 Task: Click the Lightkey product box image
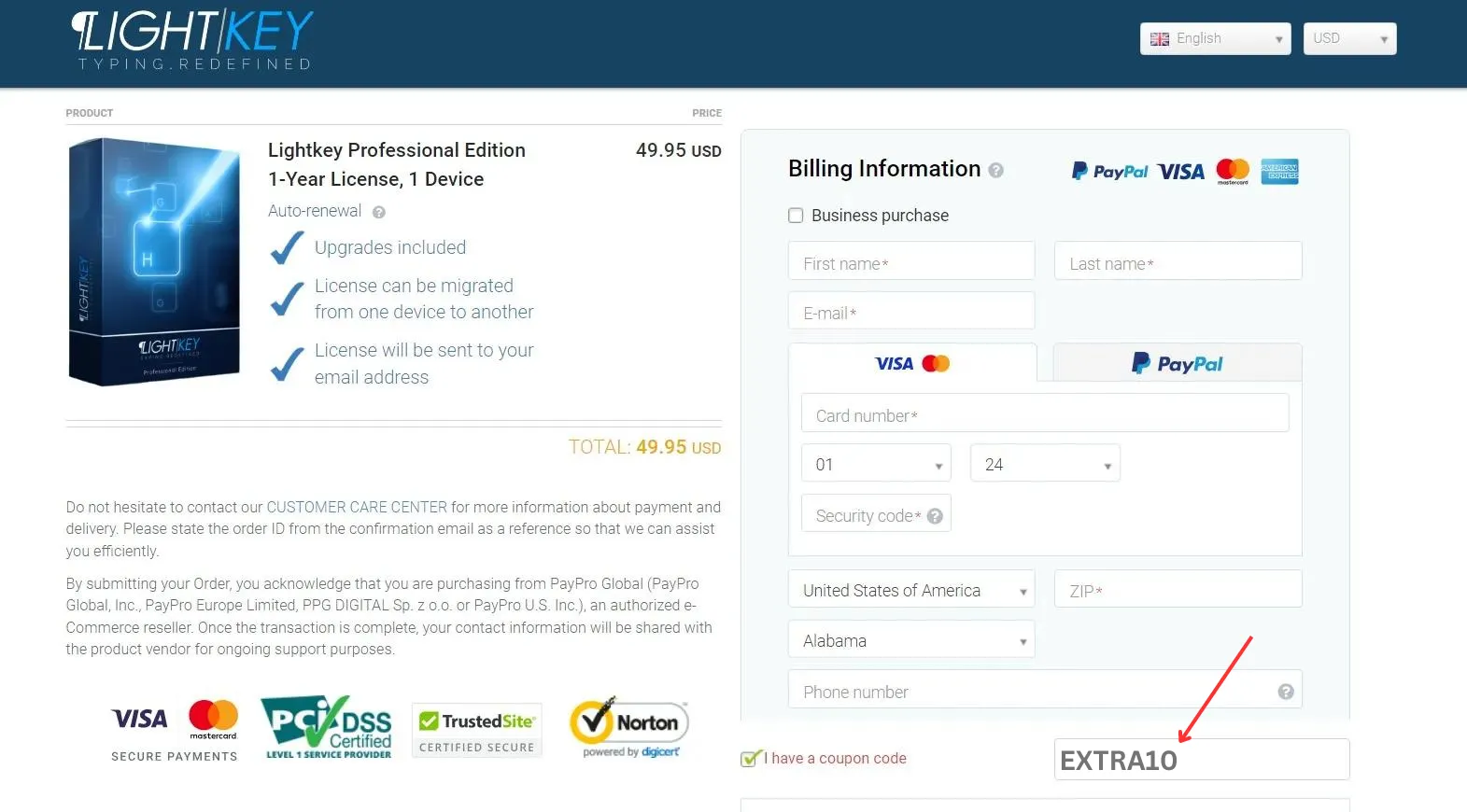point(155,261)
